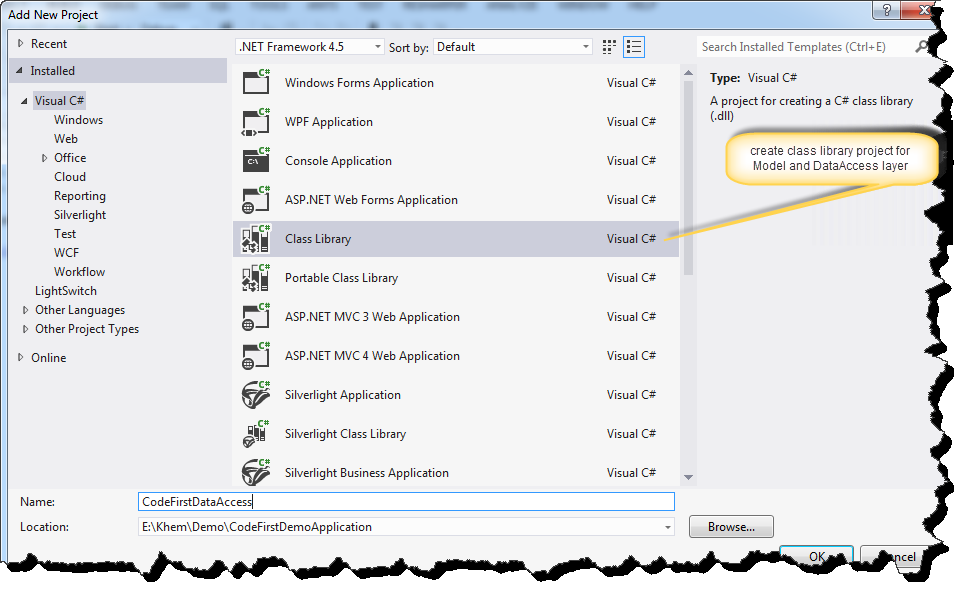Select the Console Application row text
This screenshot has width=970, height=597.
click(338, 161)
